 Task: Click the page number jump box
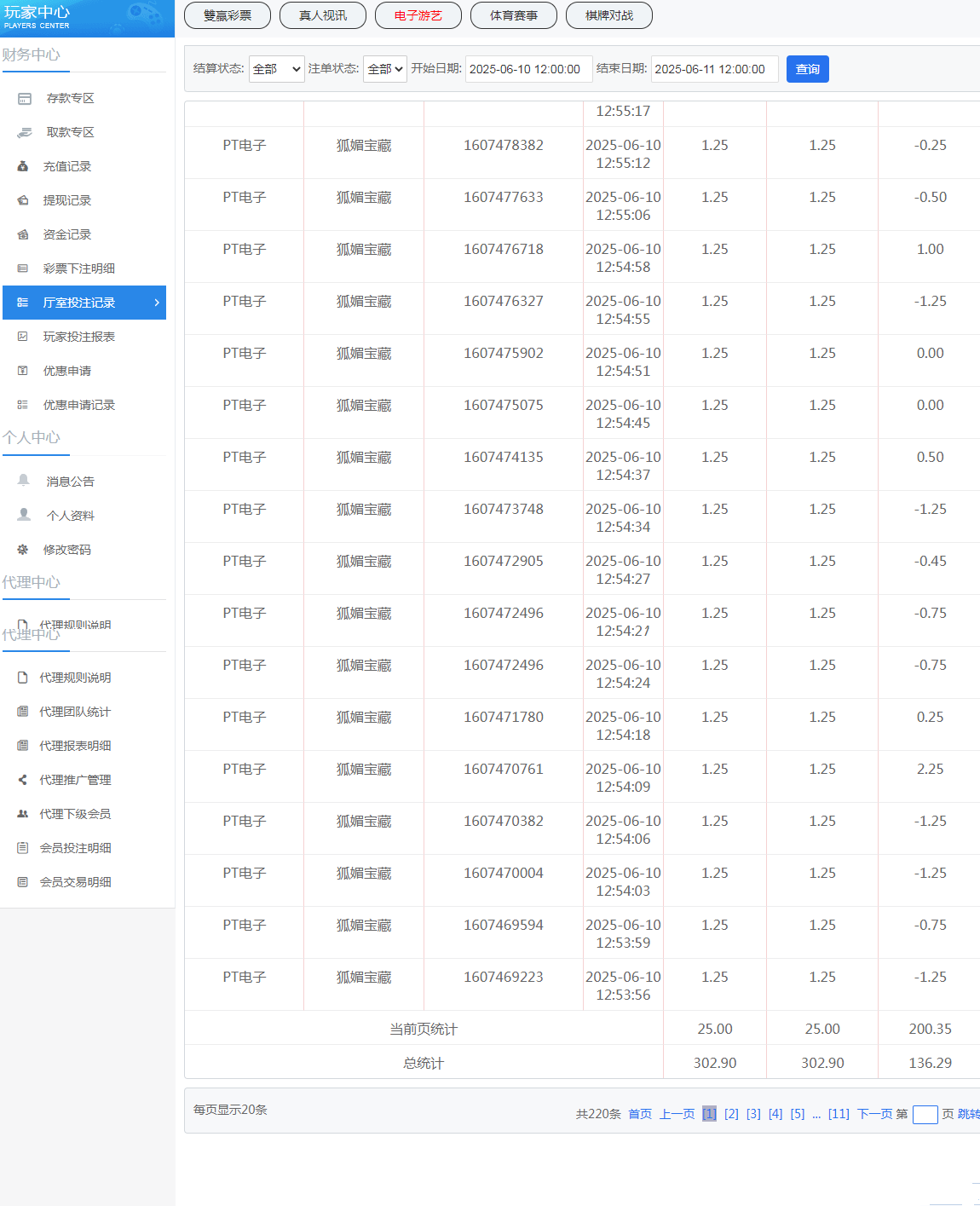925,1115
